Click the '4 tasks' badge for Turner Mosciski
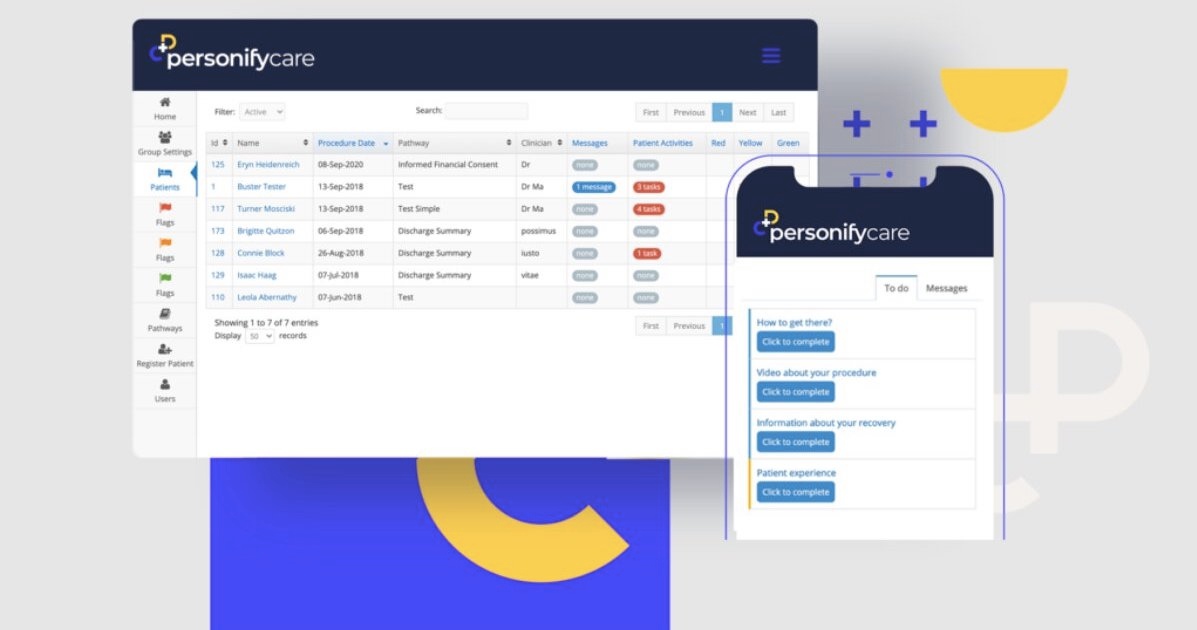Screen dimensions: 1197x630 pyautogui.click(x=648, y=209)
